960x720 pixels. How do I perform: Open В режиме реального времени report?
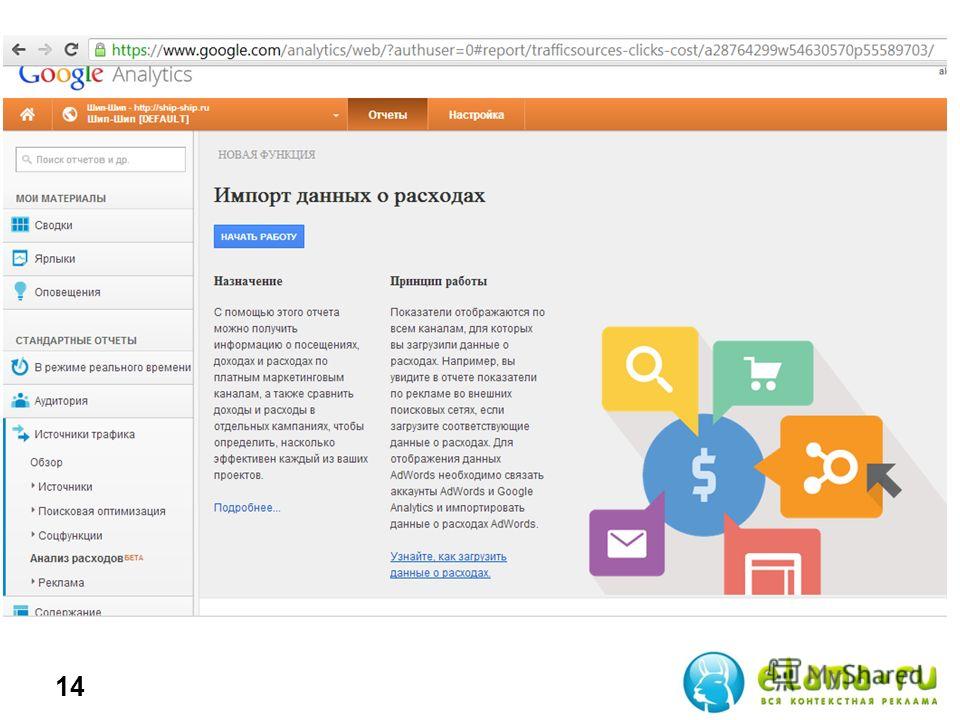pos(98,367)
